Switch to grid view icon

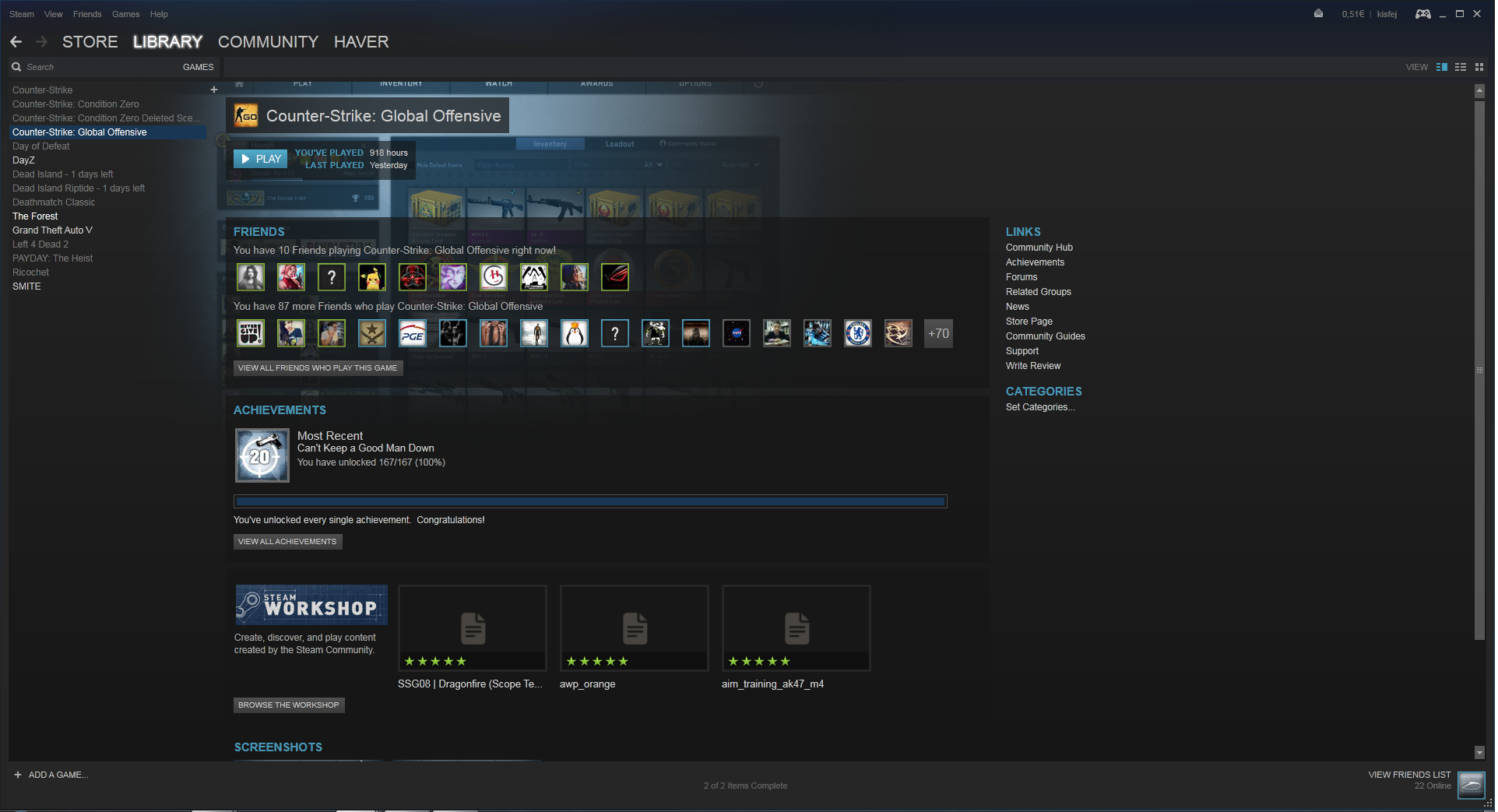coord(1479,67)
